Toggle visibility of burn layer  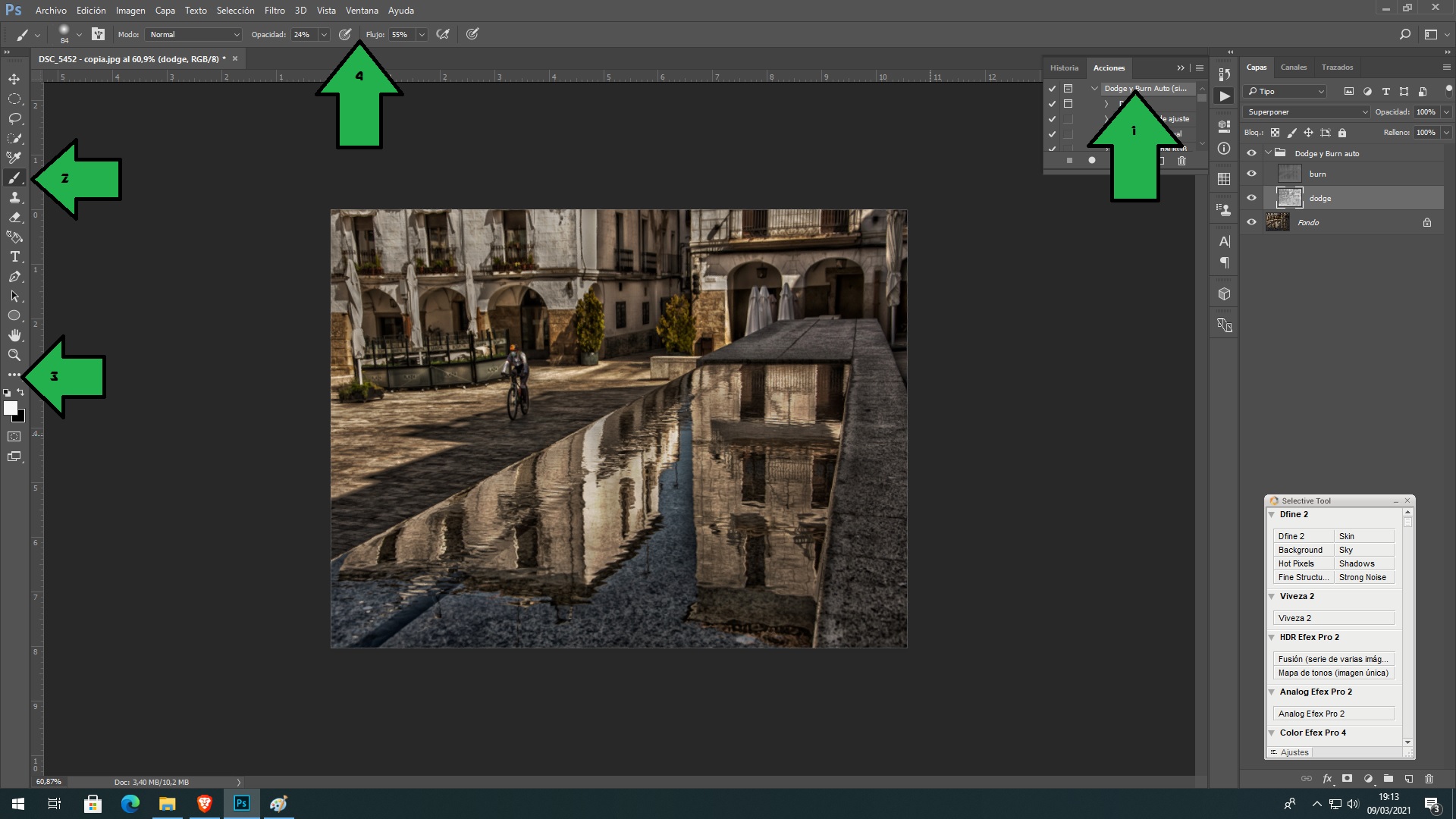point(1252,173)
